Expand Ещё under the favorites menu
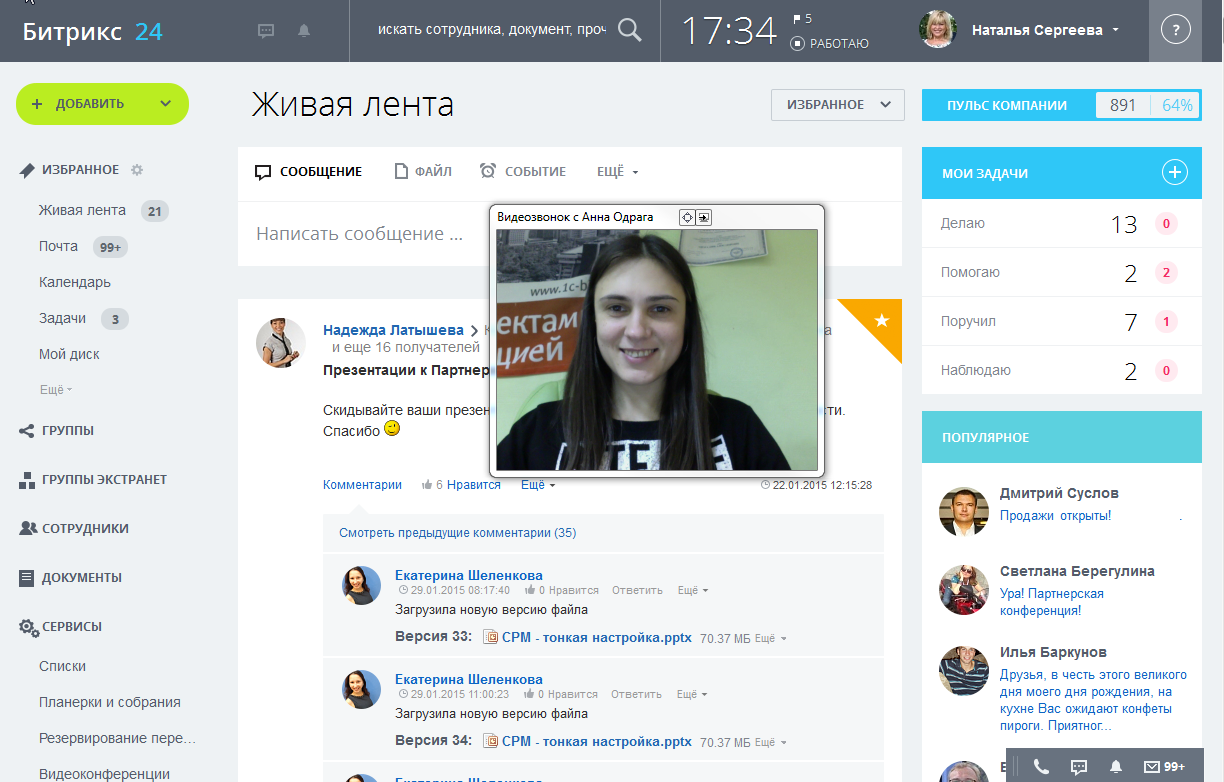The height and width of the screenshot is (782, 1224). click(x=56, y=389)
